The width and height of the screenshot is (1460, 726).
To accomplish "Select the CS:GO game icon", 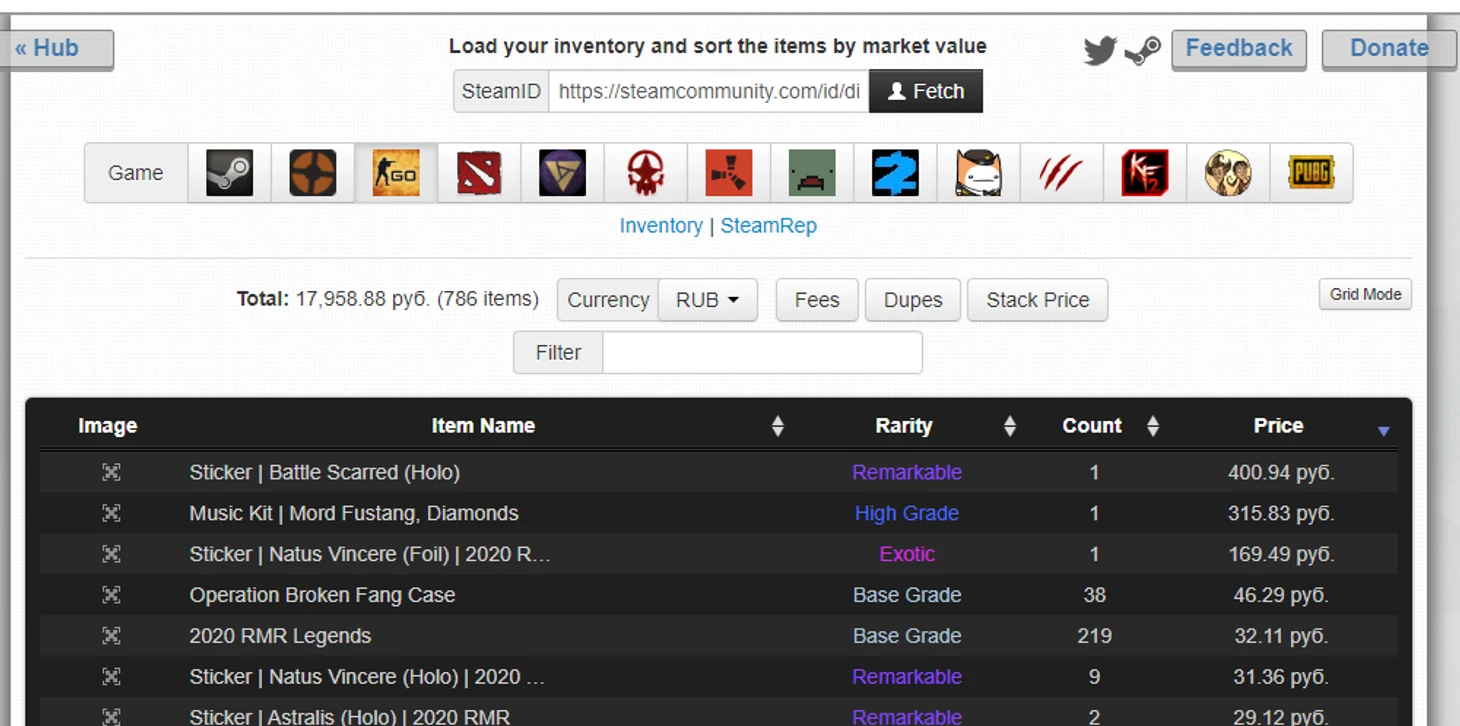I will pos(396,173).
